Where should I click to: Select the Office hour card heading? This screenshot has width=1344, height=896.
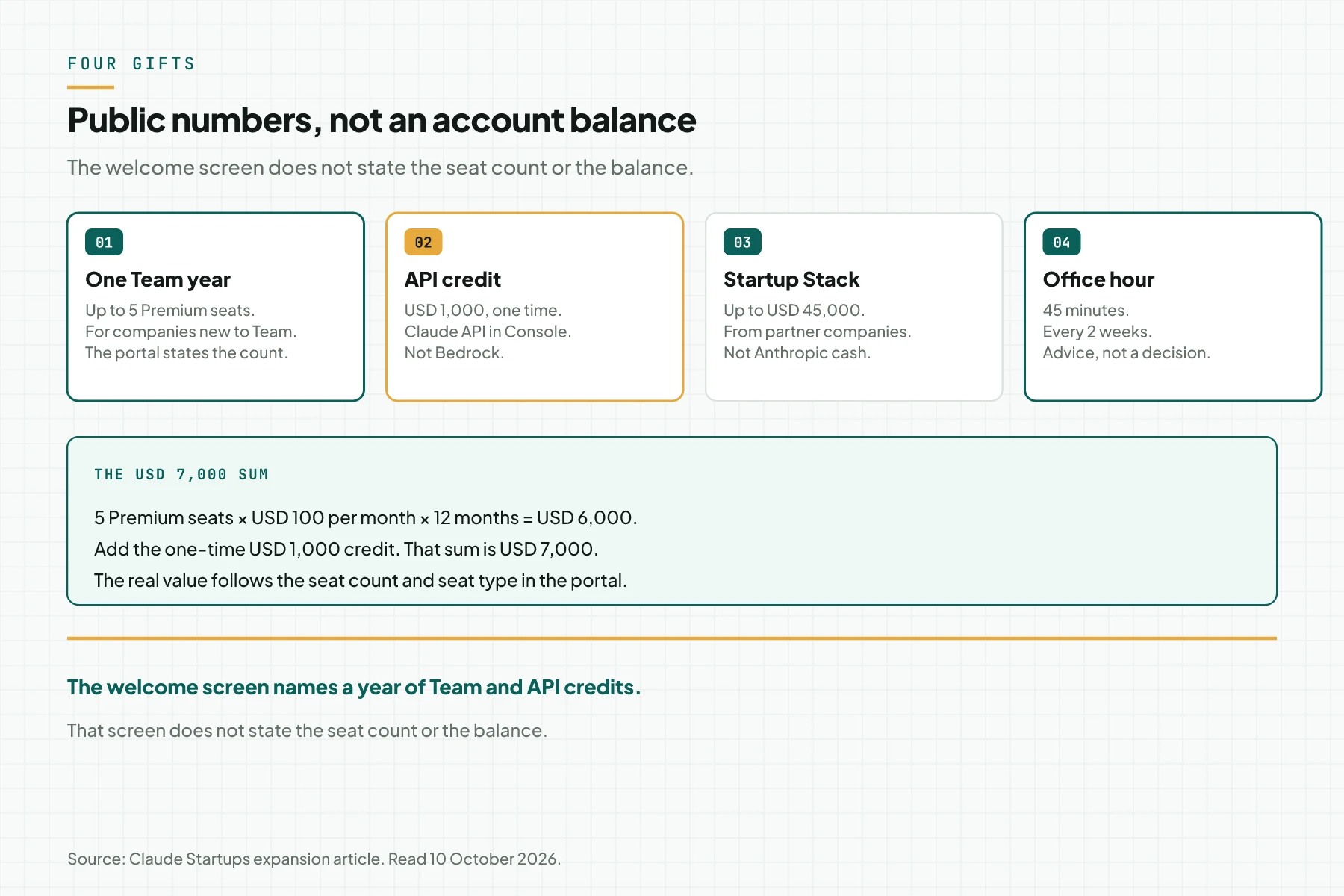coord(1098,279)
